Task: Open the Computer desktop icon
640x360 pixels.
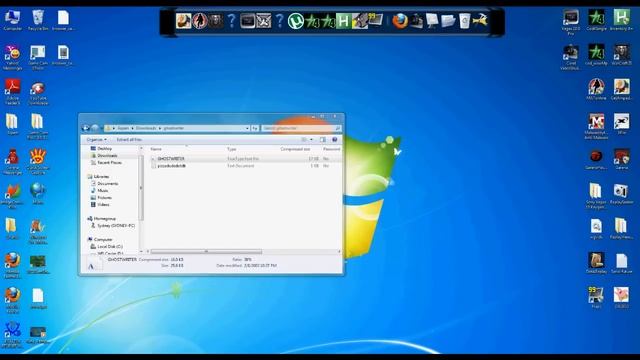Action: [x=12, y=20]
